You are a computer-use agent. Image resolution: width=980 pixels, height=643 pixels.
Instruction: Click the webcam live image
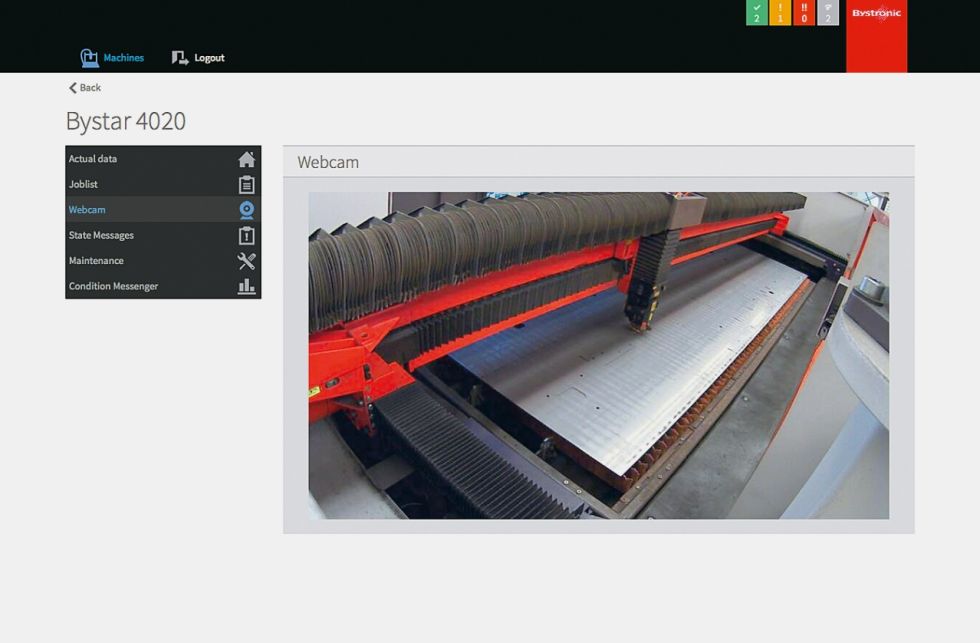(599, 355)
